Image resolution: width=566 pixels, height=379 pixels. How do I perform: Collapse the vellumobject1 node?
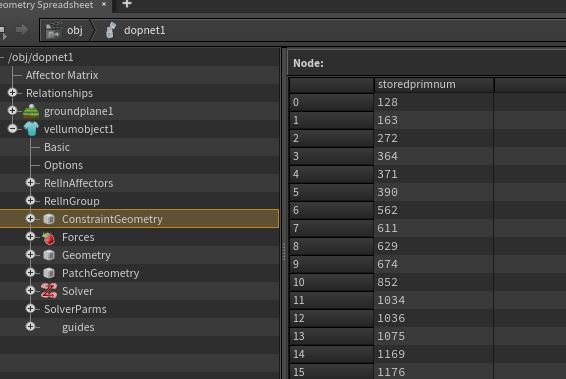[13, 128]
